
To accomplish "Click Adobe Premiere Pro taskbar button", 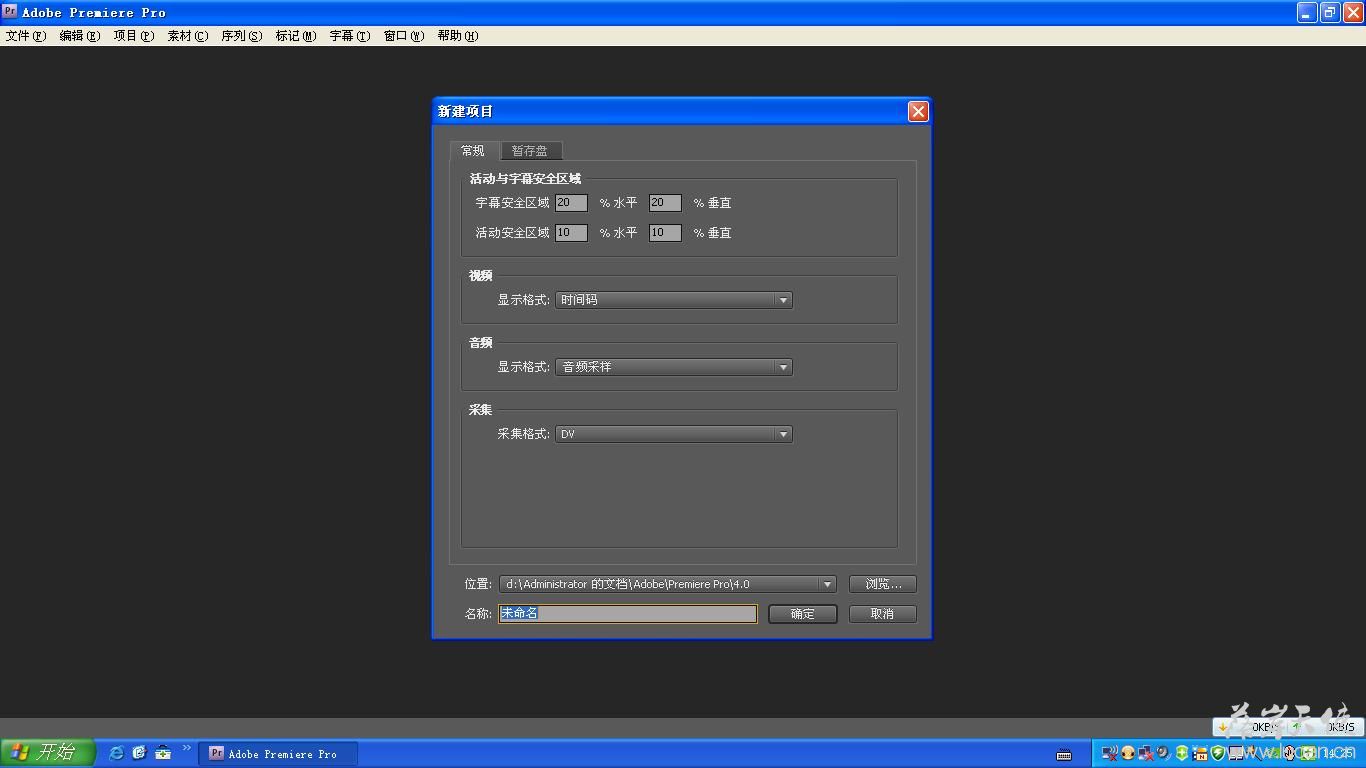I will click(x=279, y=754).
